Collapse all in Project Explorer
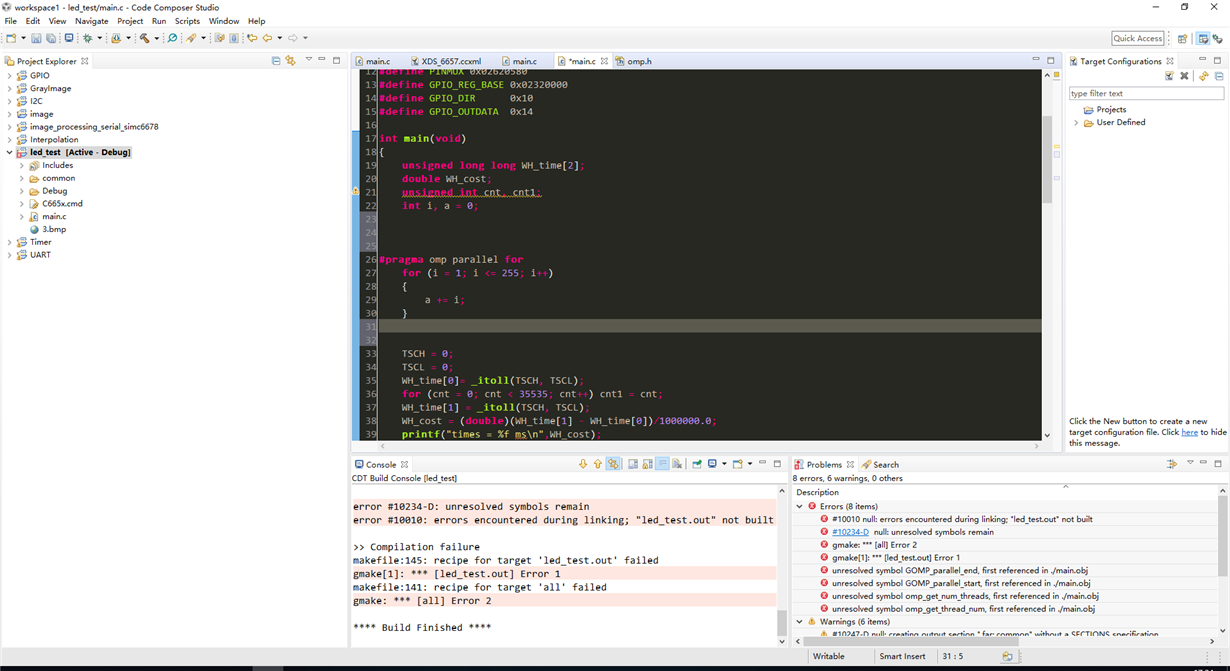The image size is (1230, 671). pos(276,61)
